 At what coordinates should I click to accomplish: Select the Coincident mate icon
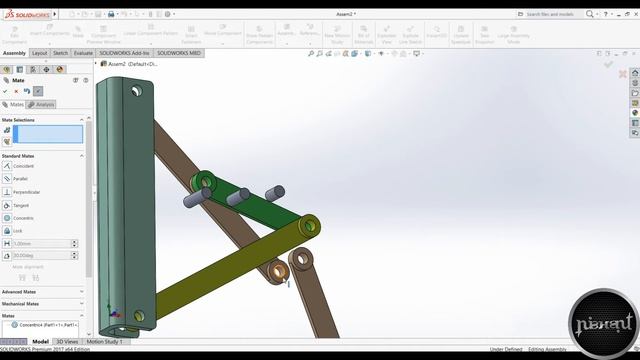[x=7, y=166]
